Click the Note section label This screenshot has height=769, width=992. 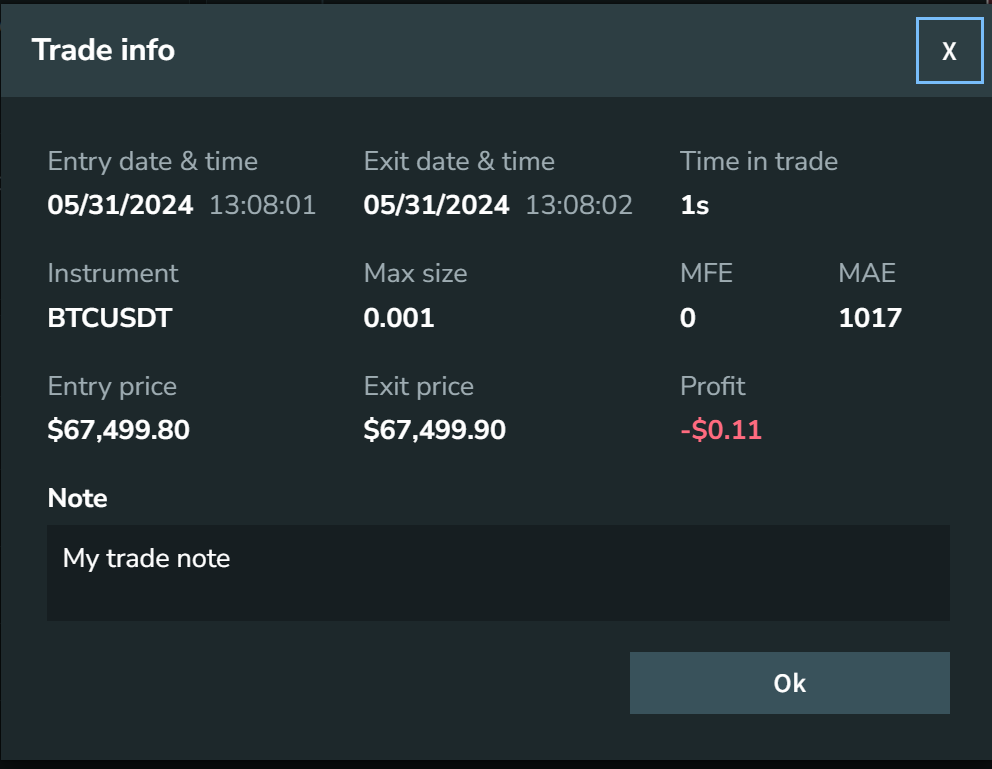77,497
